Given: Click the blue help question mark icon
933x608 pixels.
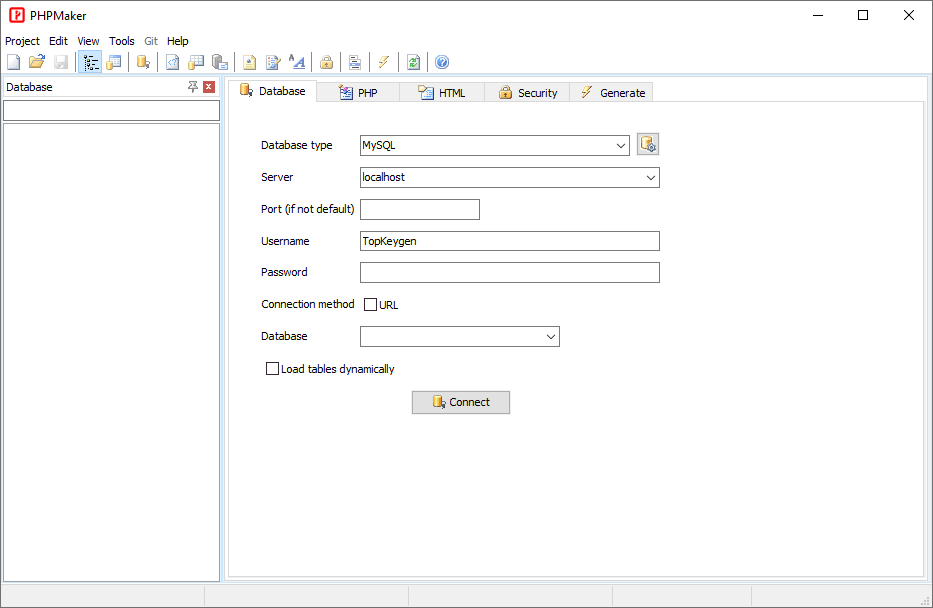Looking at the screenshot, I should (442, 62).
